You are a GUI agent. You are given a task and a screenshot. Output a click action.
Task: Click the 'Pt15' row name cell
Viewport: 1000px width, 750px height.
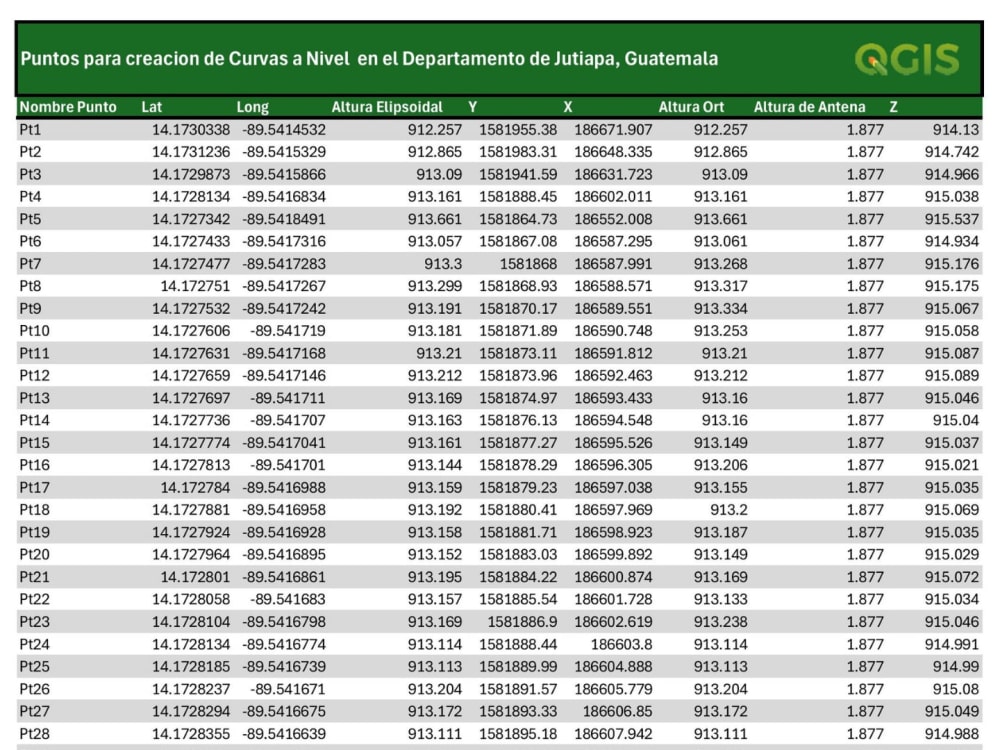click(x=34, y=443)
